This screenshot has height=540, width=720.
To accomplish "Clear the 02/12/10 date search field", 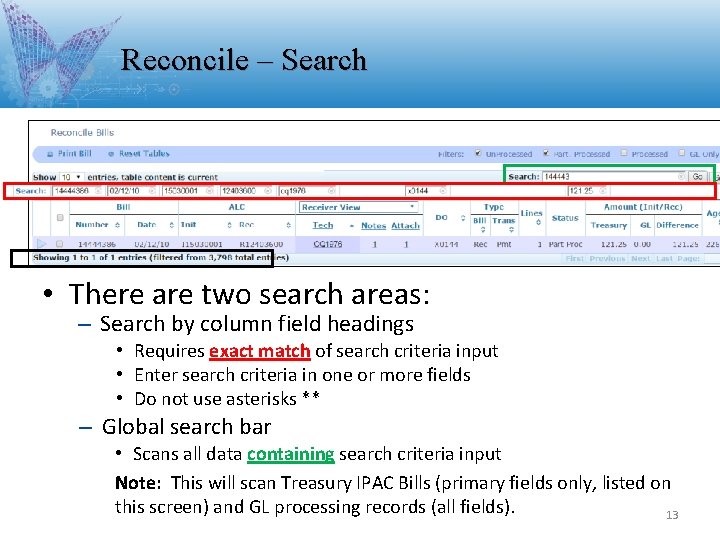I will click(x=152, y=191).
